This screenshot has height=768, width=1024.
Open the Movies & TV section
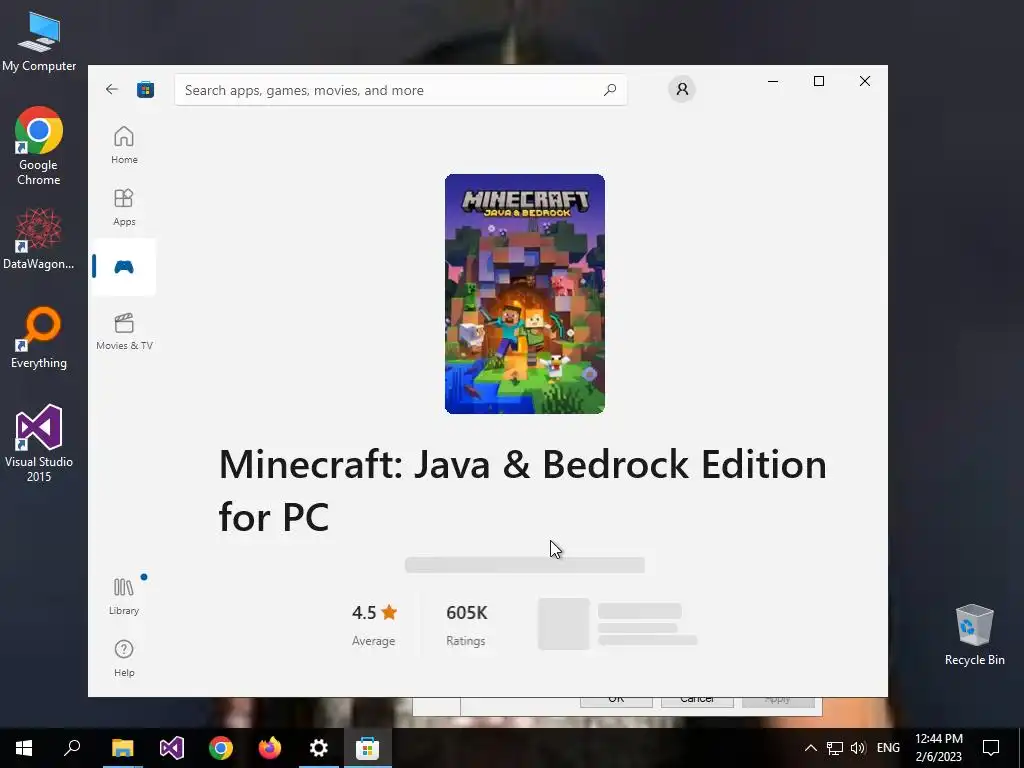(x=124, y=331)
